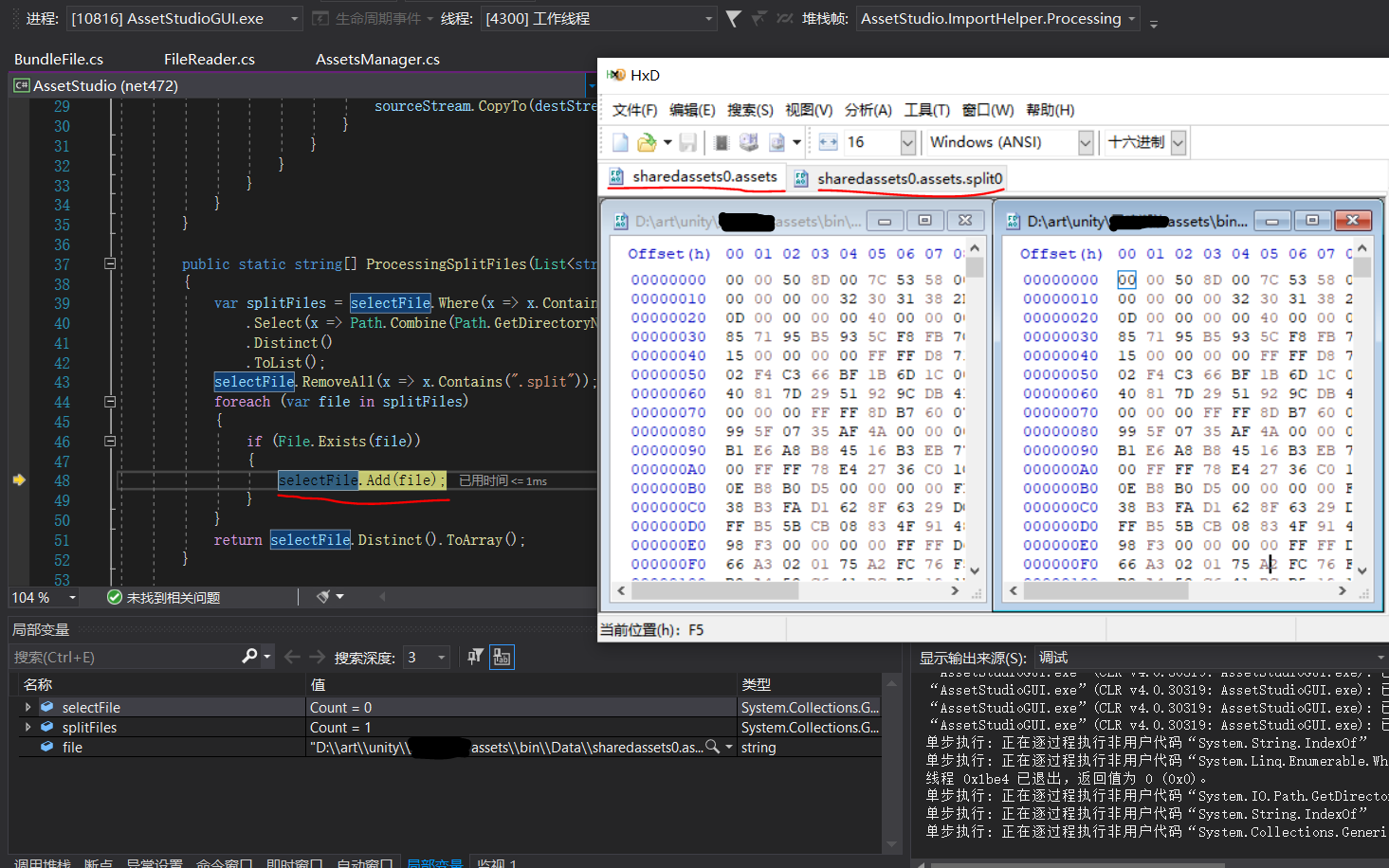
Task: Open the 104 % zoom level dropdown
Action: click(72, 597)
